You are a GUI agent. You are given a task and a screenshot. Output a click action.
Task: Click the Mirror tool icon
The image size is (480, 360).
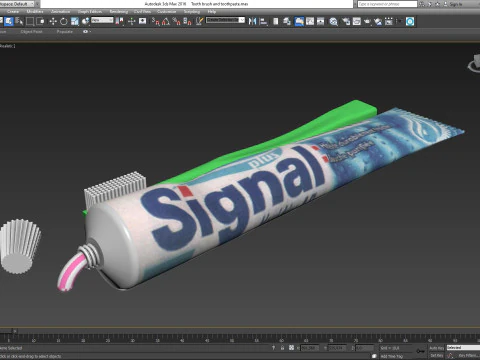coord(252,22)
